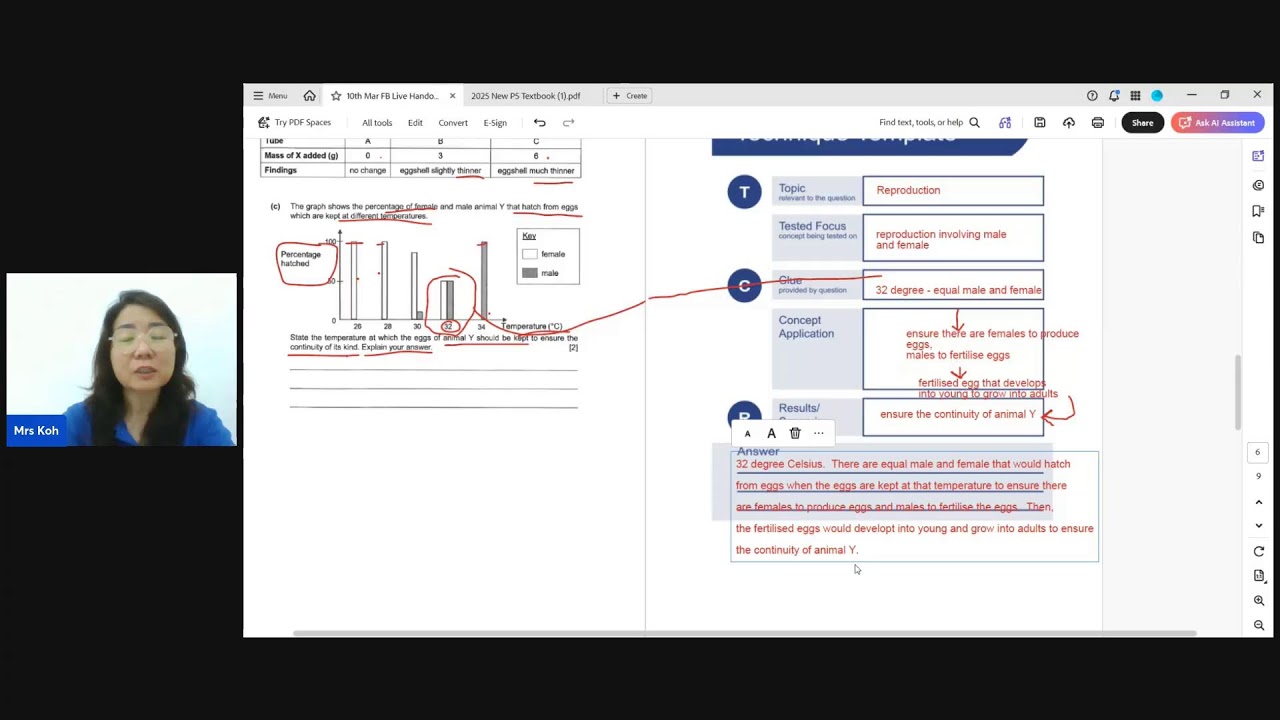The width and height of the screenshot is (1280, 720).
Task: Redo the last undone action
Action: coord(568,123)
